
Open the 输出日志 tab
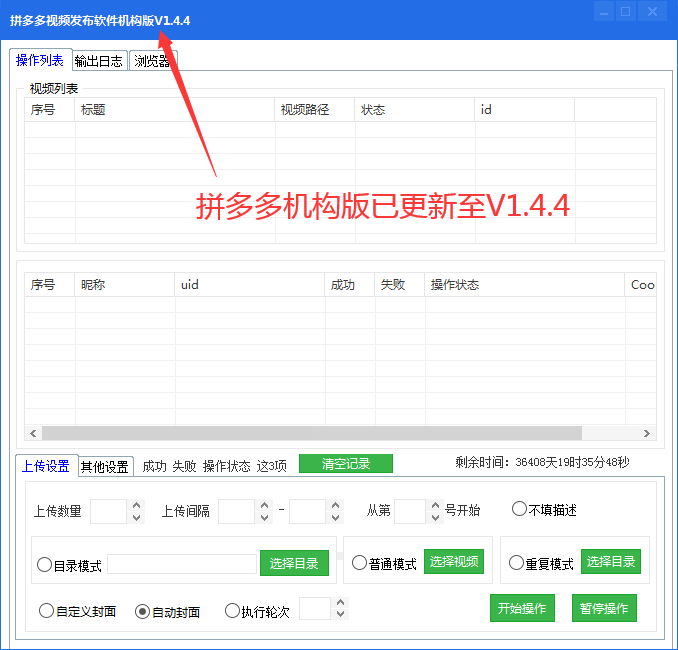click(x=99, y=61)
